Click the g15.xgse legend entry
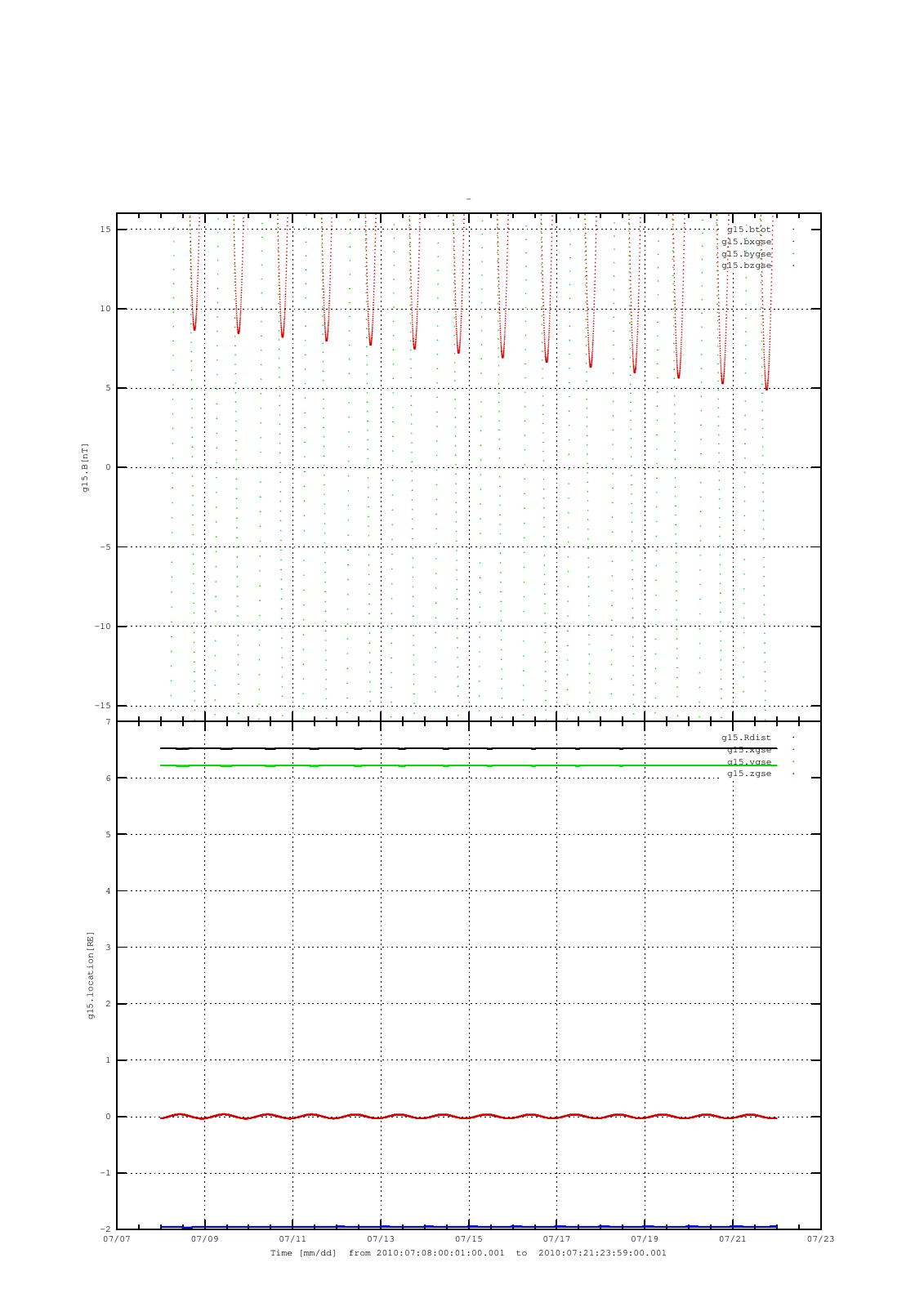The height and width of the screenshot is (1307, 924). tap(749, 750)
